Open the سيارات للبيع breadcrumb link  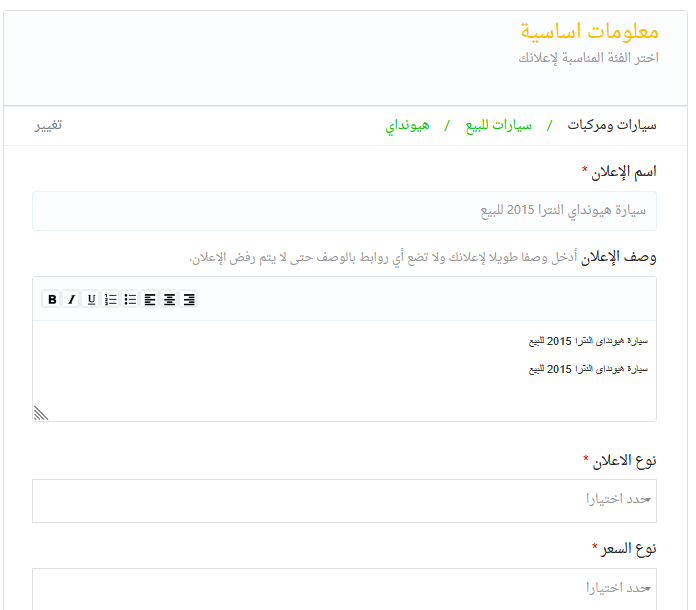click(x=498, y=126)
